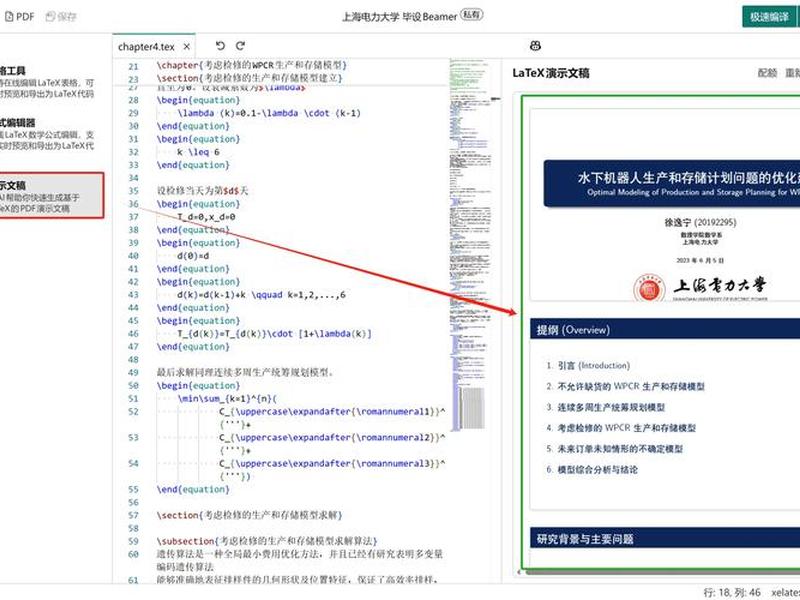Screen dimensions: 800x600
Task: Click the code line \min\sum_{k=1}^{n}(
Action: pyautogui.click(x=228, y=398)
